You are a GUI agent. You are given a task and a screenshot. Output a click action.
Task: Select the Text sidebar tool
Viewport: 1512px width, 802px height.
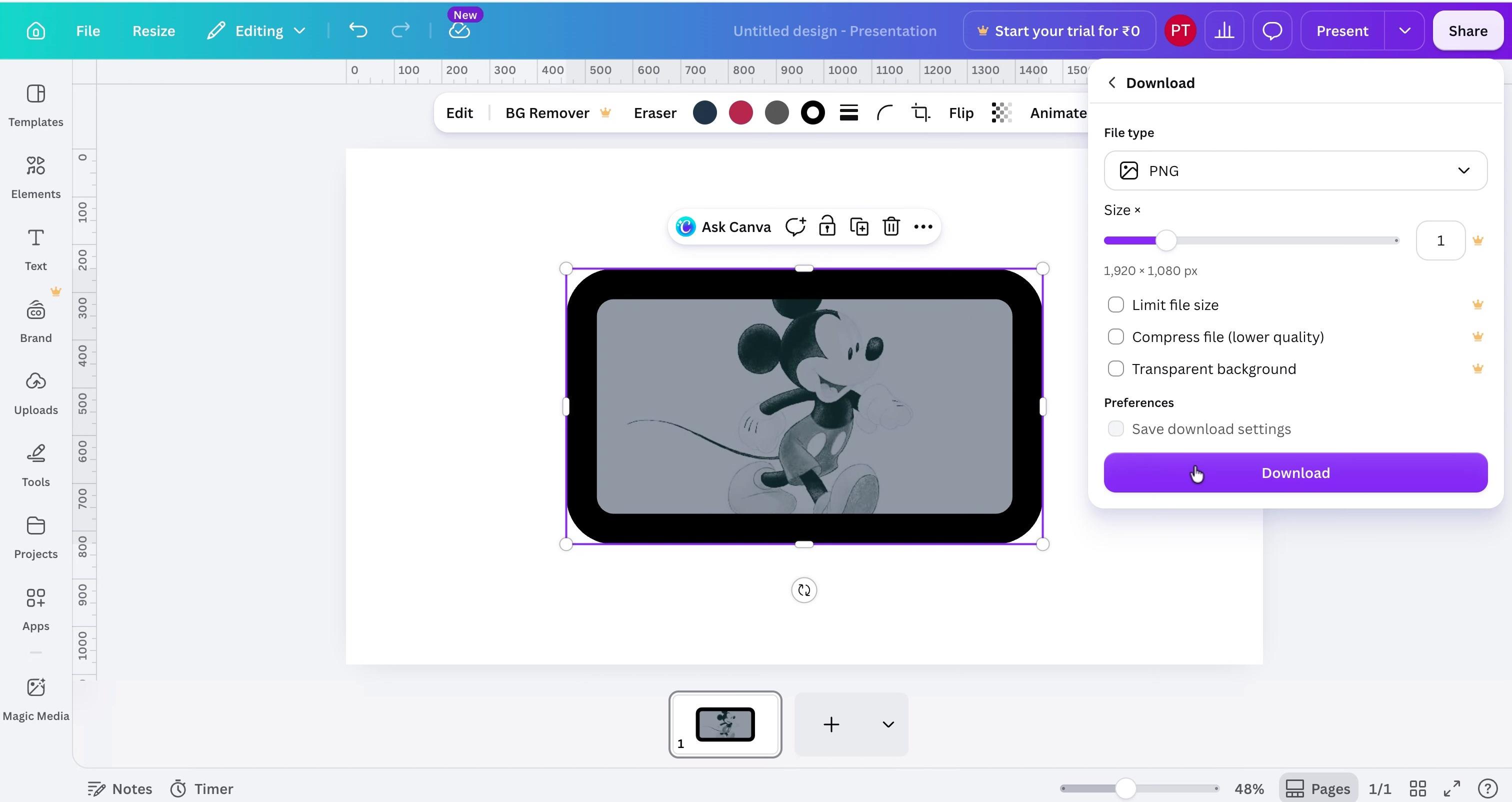36,250
